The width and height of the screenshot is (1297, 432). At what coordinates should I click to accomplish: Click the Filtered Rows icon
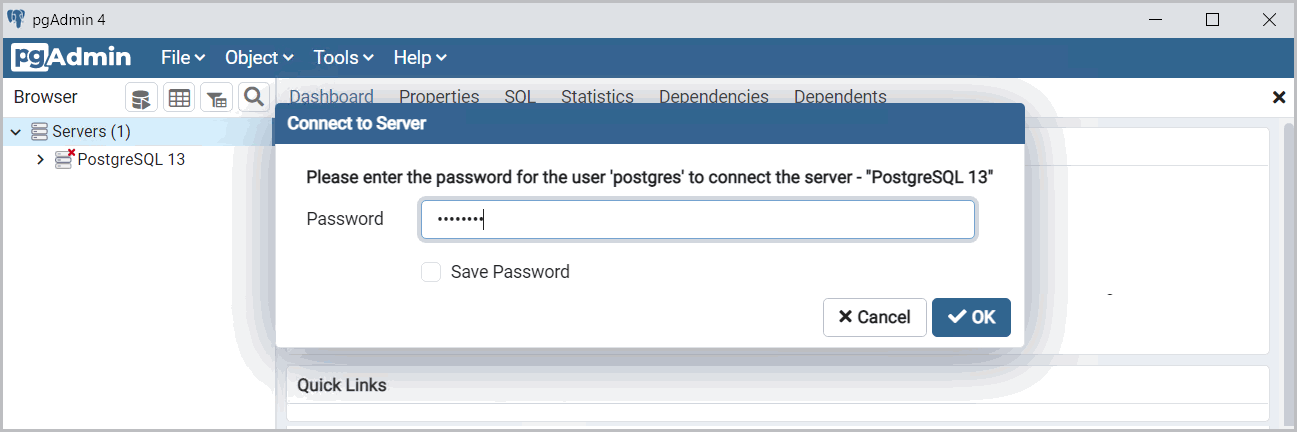point(217,98)
